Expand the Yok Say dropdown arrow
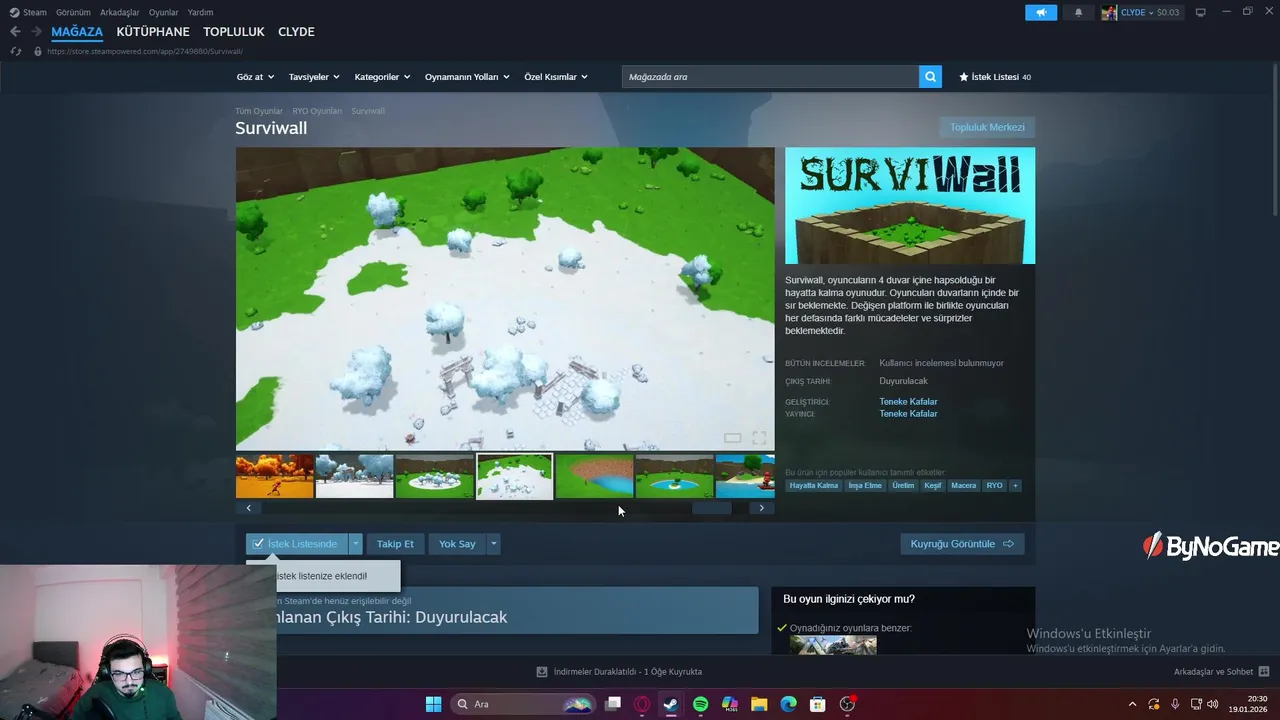 493,544
